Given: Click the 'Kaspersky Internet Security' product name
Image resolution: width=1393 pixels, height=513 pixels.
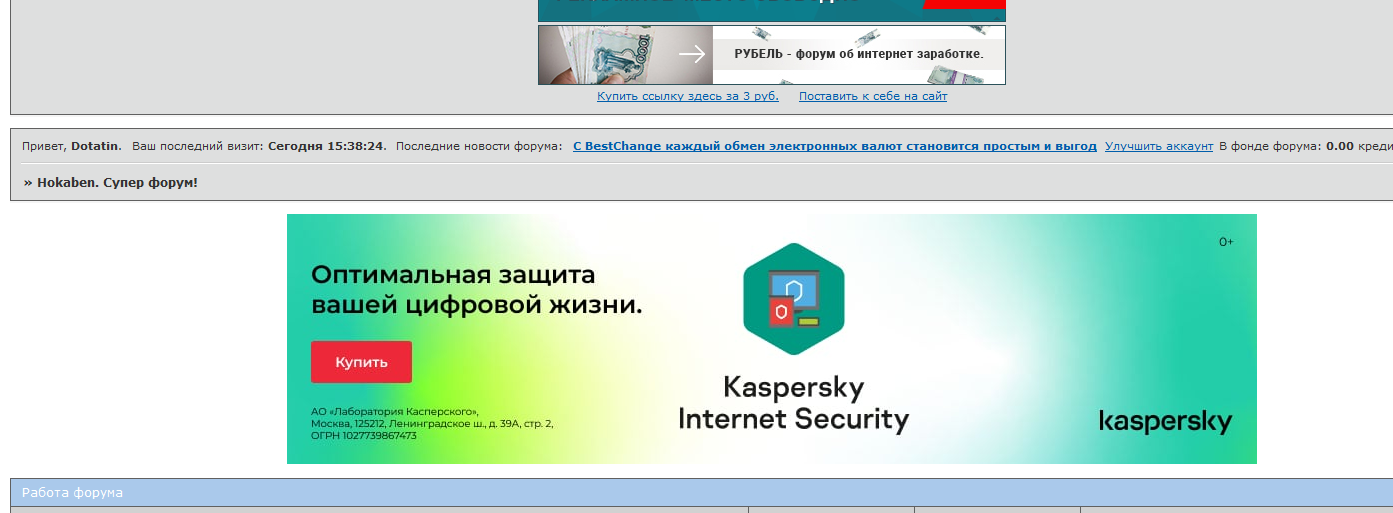Looking at the screenshot, I should point(794,403).
